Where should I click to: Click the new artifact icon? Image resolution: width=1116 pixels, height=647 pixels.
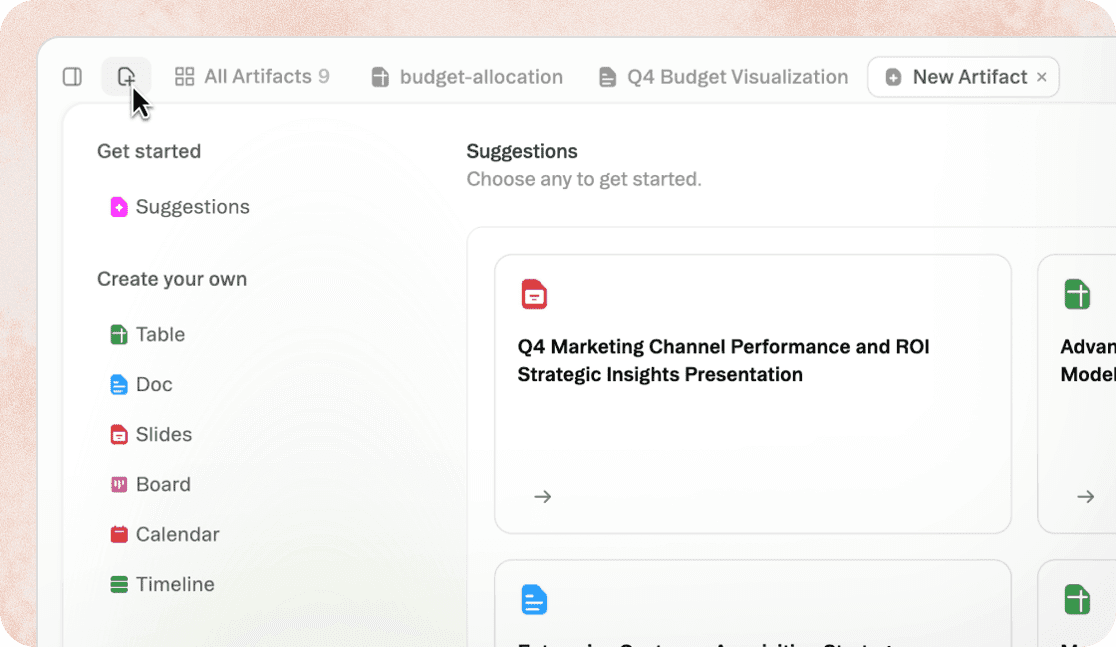click(126, 77)
